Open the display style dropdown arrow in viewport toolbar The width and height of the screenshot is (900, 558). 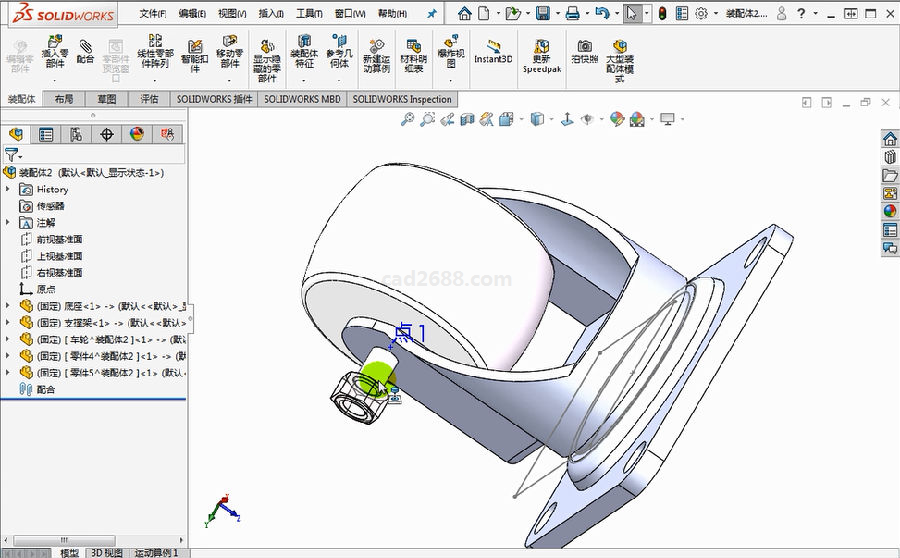[x=551, y=119]
